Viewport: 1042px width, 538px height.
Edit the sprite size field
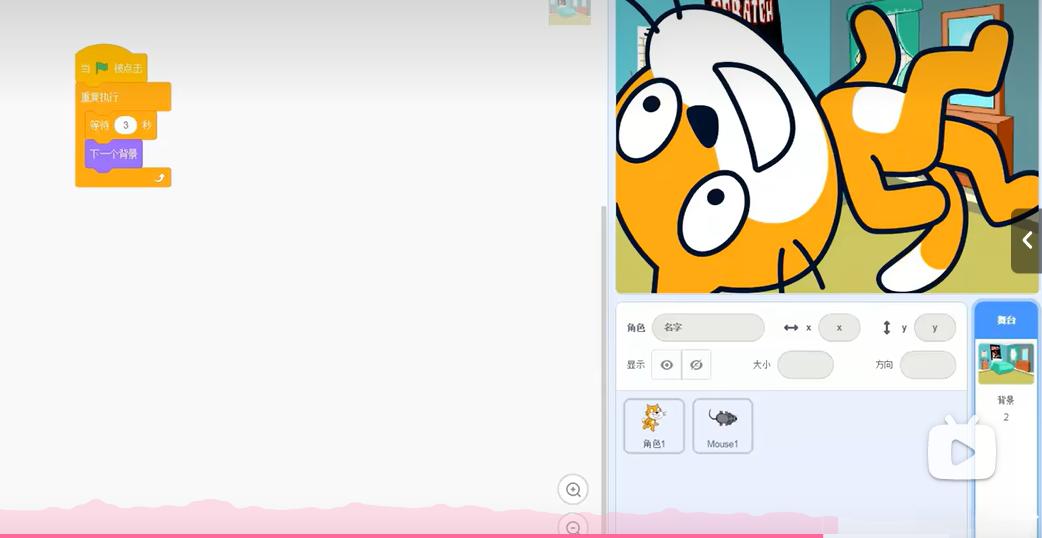point(805,365)
